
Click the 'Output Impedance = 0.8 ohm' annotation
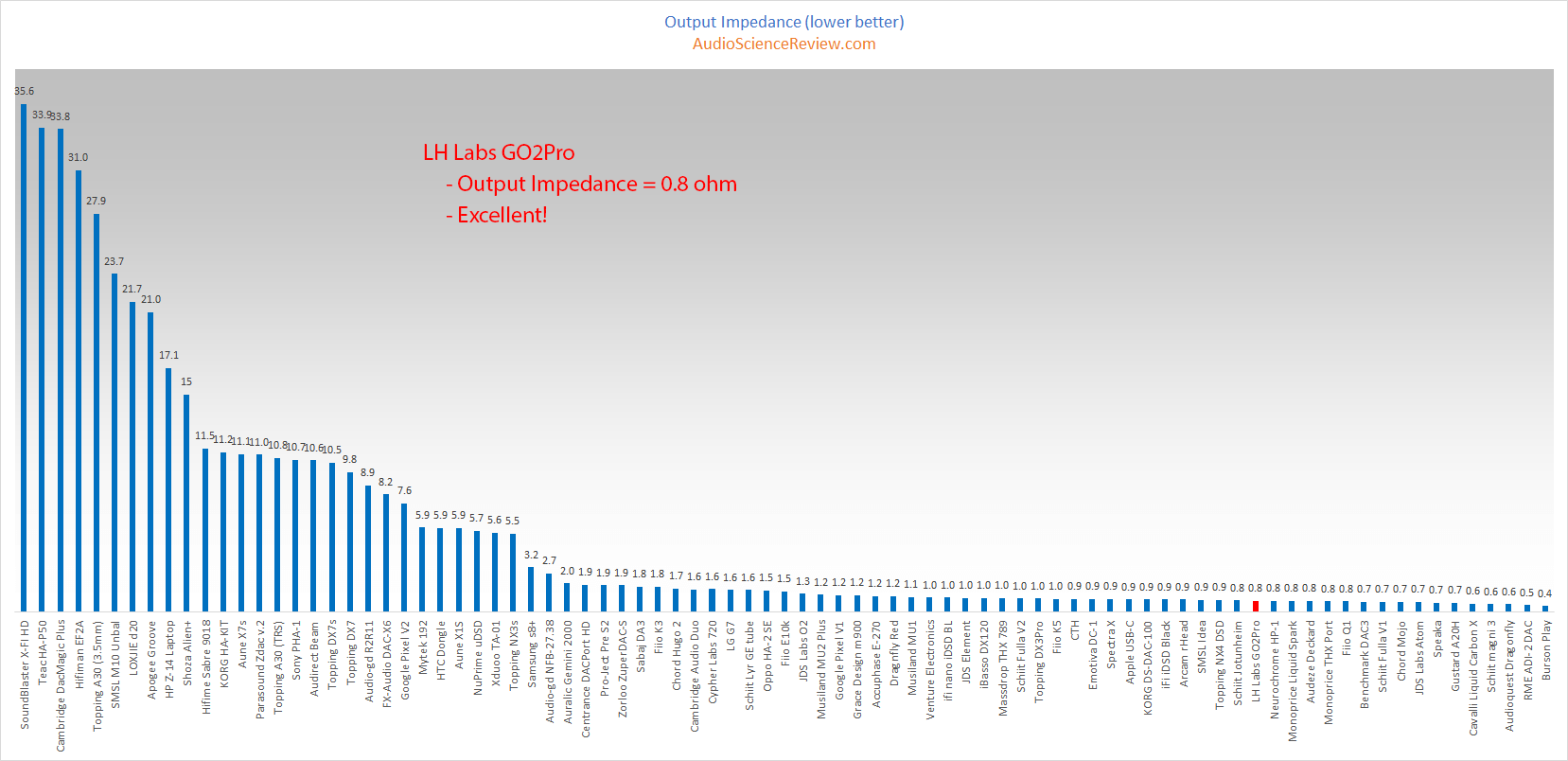[597, 184]
